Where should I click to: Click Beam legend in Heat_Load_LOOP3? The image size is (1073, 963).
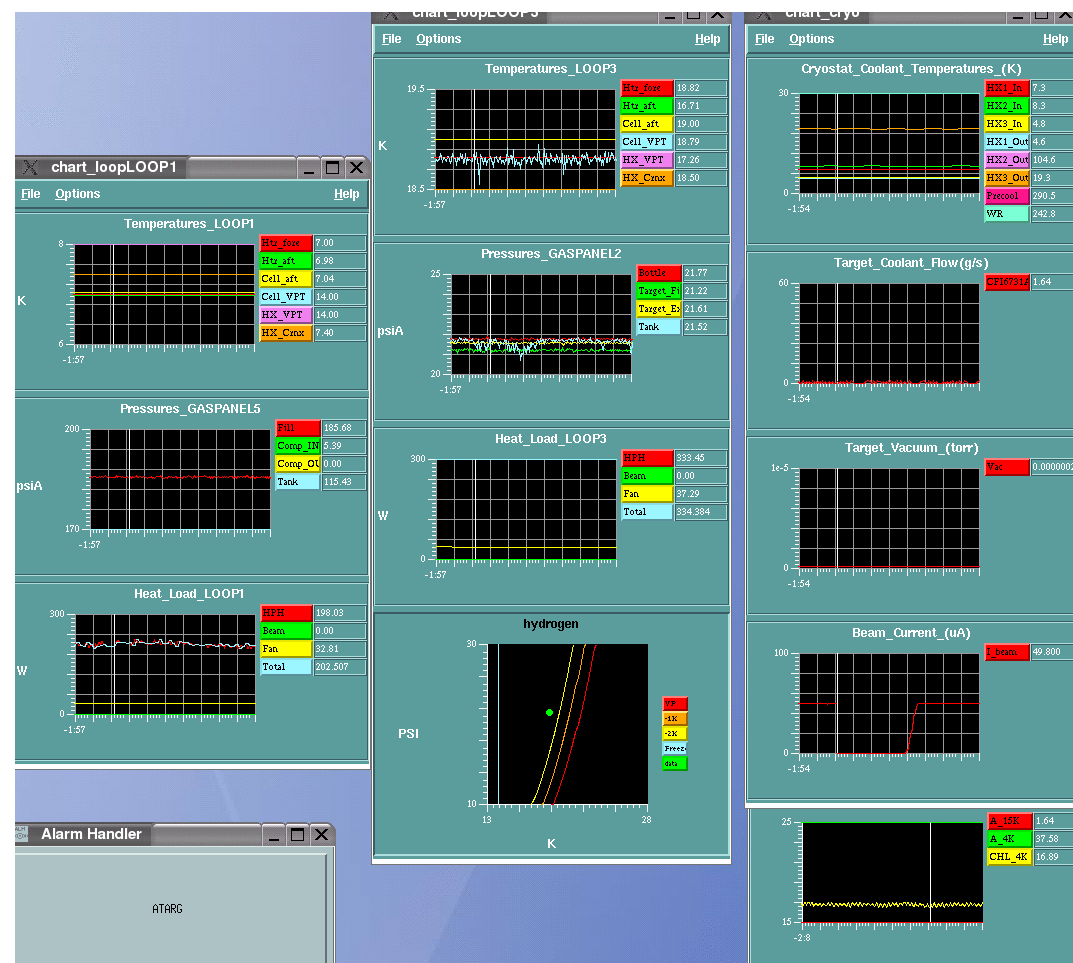647,476
